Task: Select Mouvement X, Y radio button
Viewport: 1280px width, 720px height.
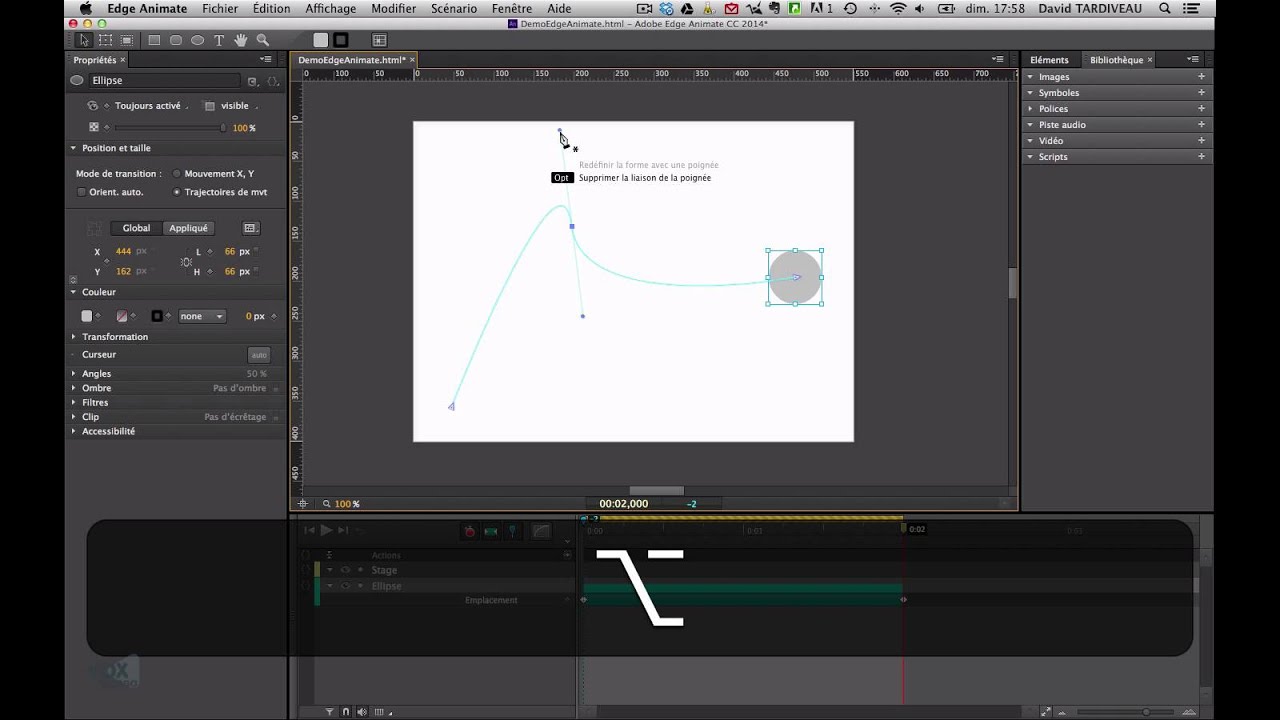Action: point(177,174)
